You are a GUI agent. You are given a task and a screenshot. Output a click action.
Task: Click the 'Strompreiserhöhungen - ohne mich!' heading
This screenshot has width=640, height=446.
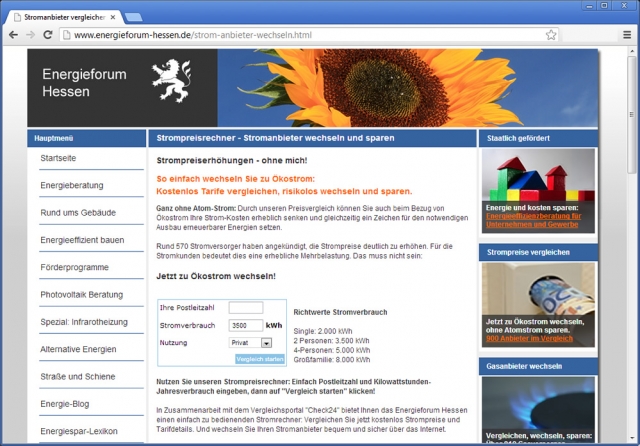232,161
